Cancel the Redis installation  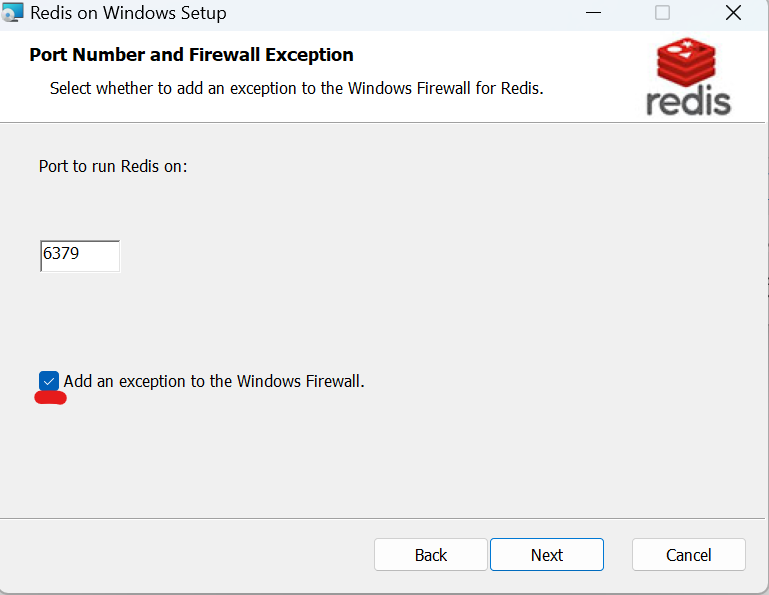click(688, 555)
